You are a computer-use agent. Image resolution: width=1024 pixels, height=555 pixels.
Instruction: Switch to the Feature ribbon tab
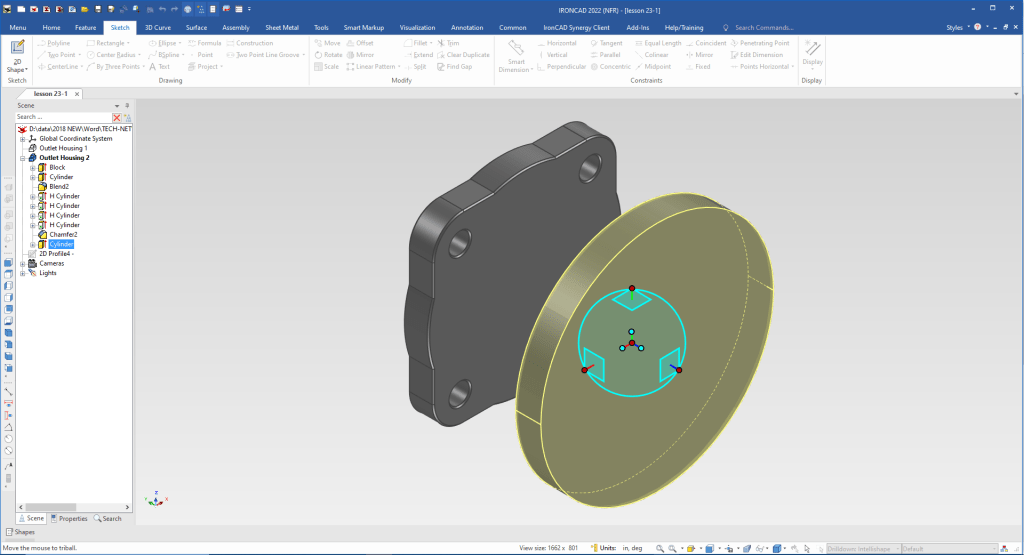click(x=86, y=27)
